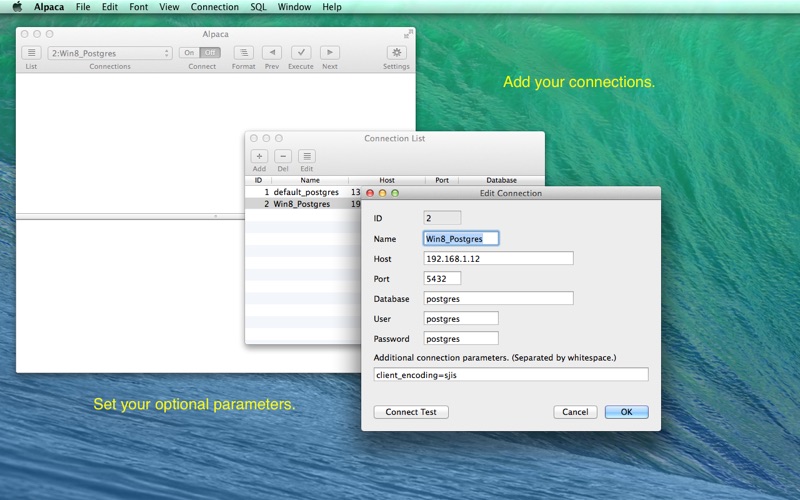Close the Edit Connection dialog with red button
The image size is (800, 500).
[370, 193]
